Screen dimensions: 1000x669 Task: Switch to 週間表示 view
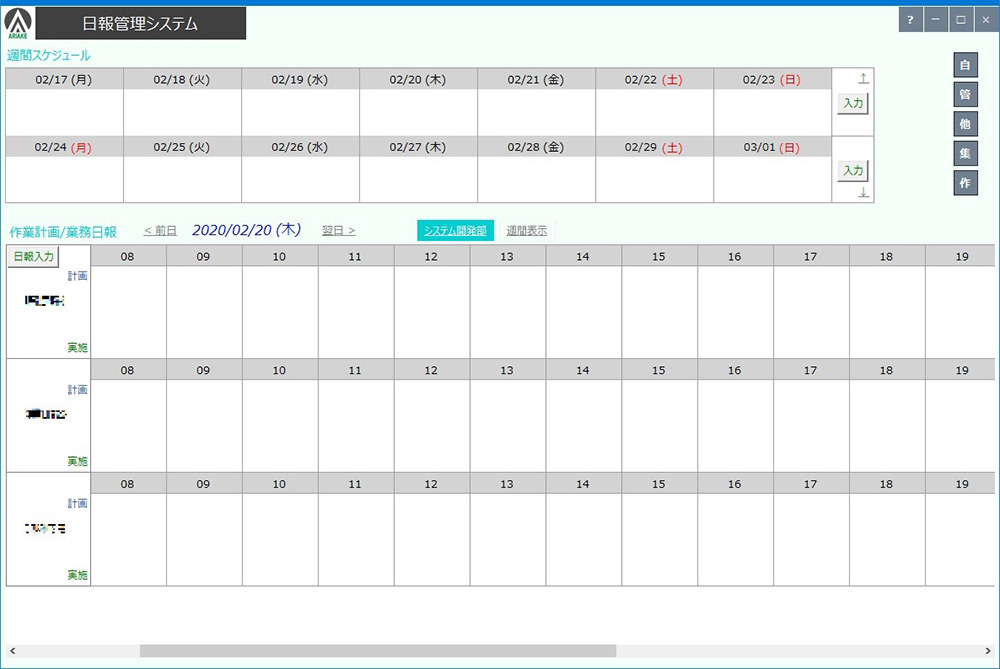(527, 231)
